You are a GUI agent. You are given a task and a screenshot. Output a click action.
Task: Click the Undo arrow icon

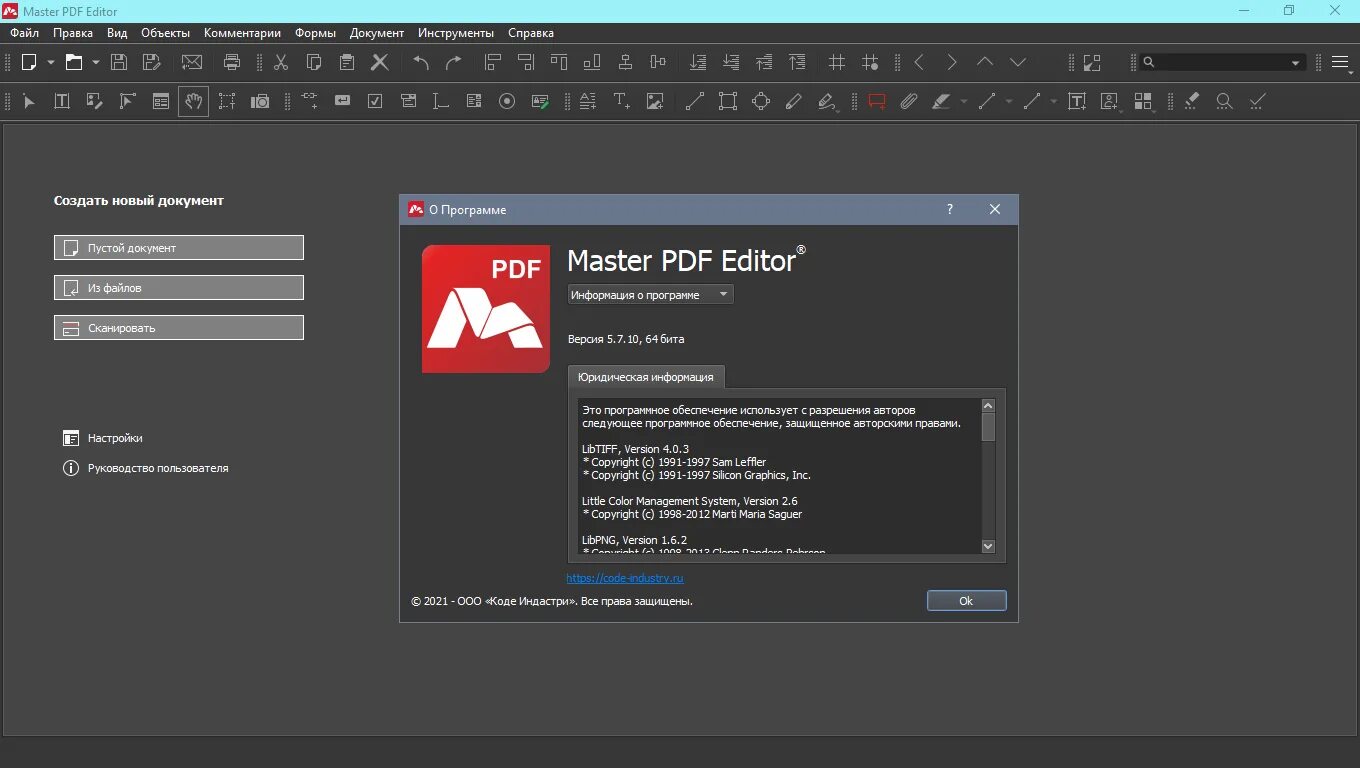[421, 62]
